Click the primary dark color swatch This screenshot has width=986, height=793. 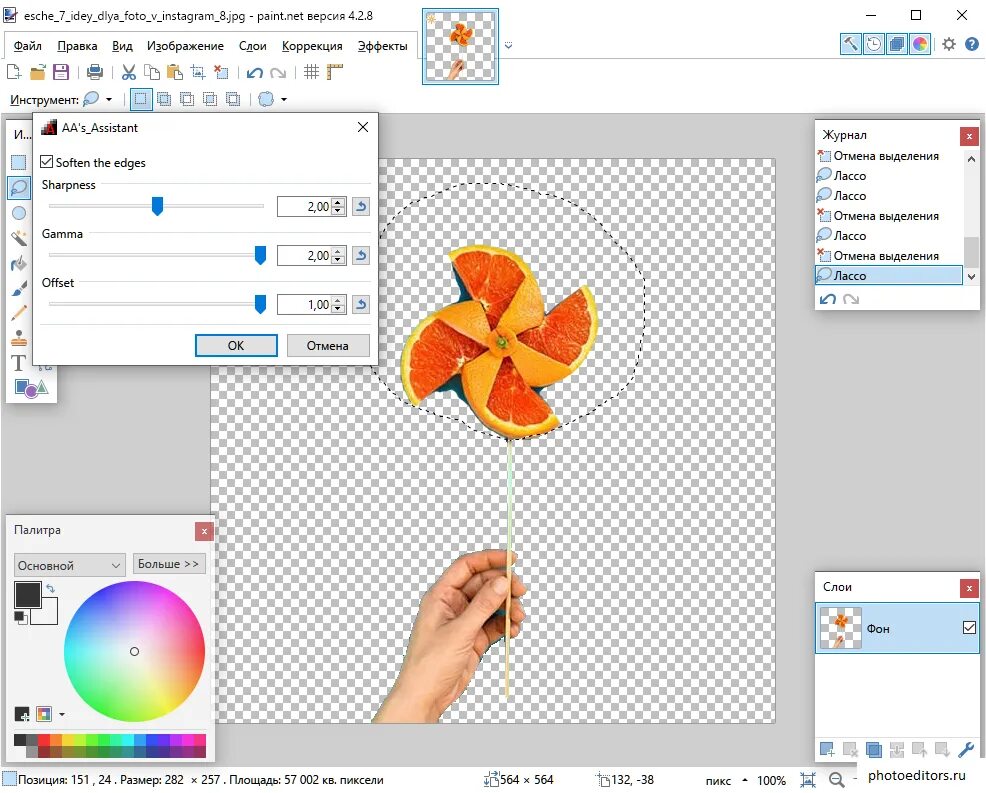[27, 594]
